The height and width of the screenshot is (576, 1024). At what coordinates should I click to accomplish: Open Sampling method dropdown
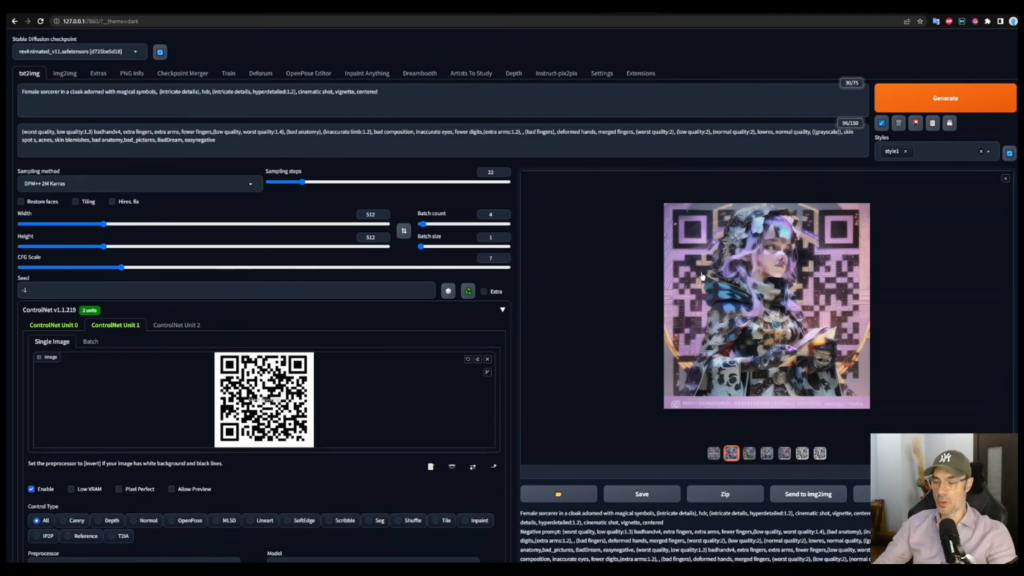140,184
